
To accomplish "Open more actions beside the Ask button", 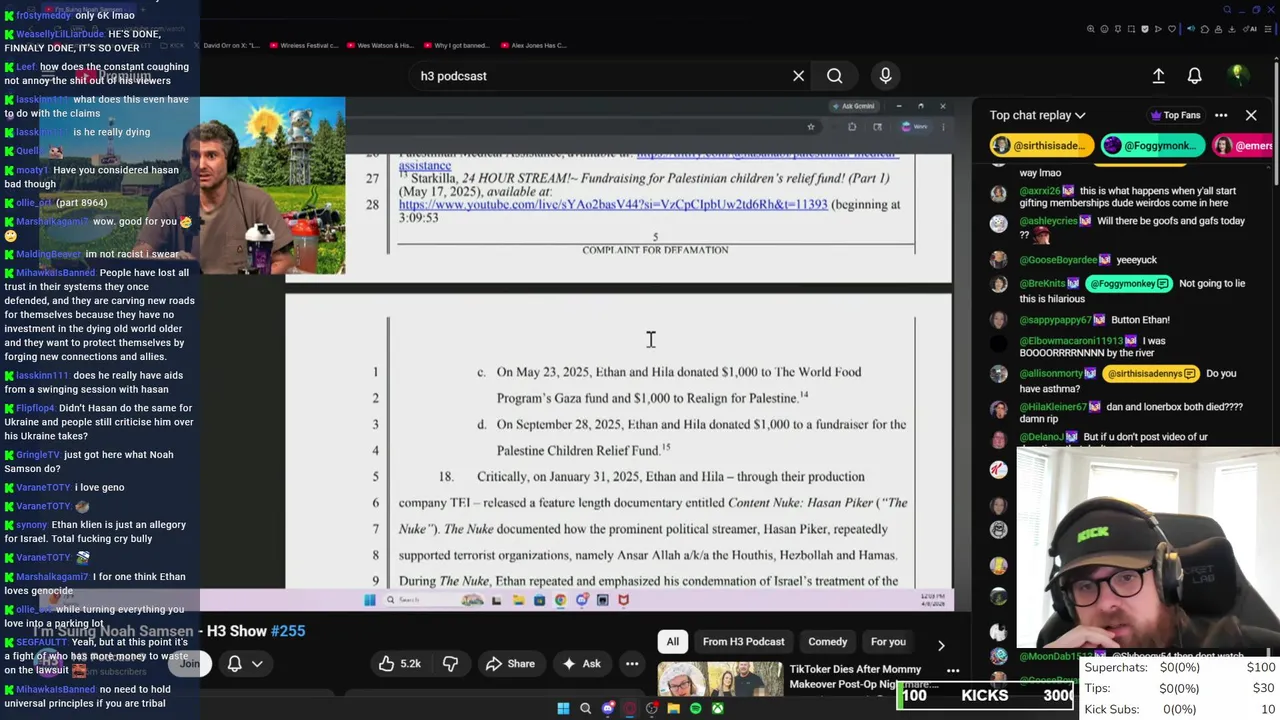I will coord(632,664).
